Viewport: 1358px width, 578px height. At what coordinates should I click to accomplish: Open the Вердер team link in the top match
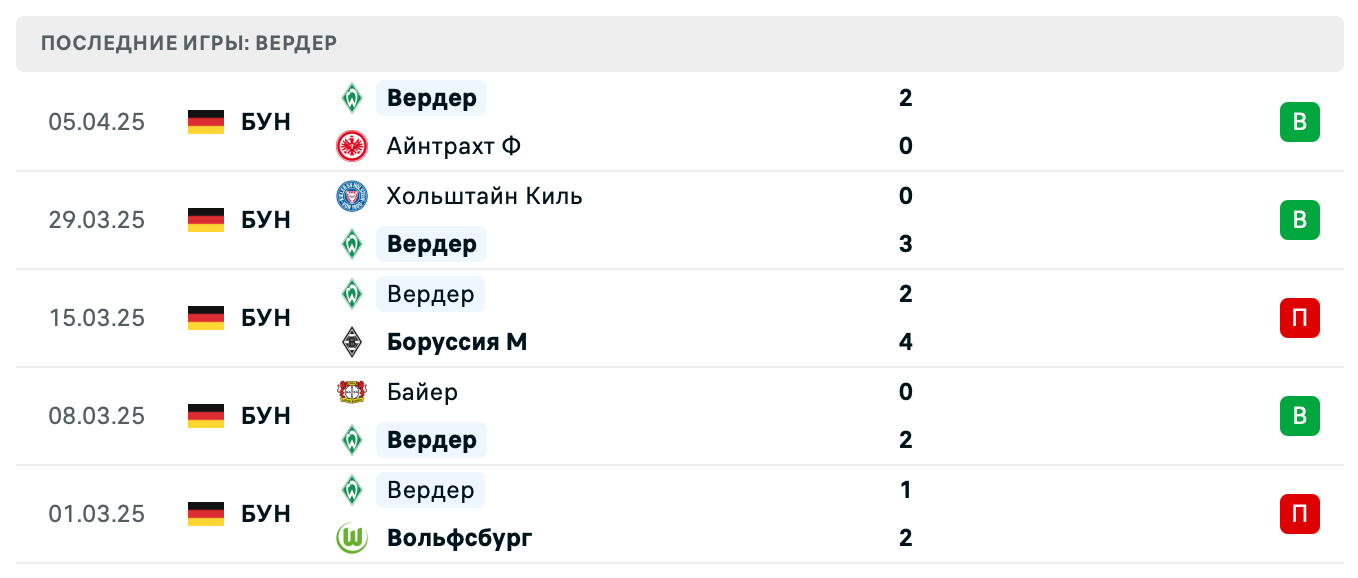pyautogui.click(x=431, y=98)
